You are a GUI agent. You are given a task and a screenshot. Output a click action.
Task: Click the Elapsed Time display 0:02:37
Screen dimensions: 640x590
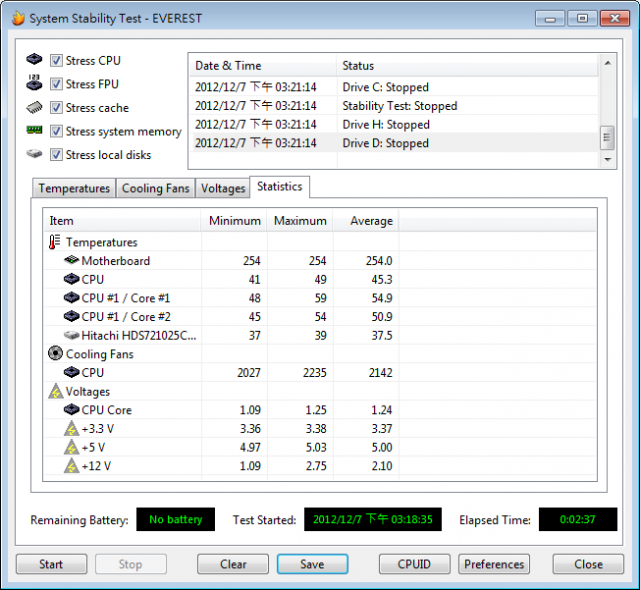(x=578, y=519)
